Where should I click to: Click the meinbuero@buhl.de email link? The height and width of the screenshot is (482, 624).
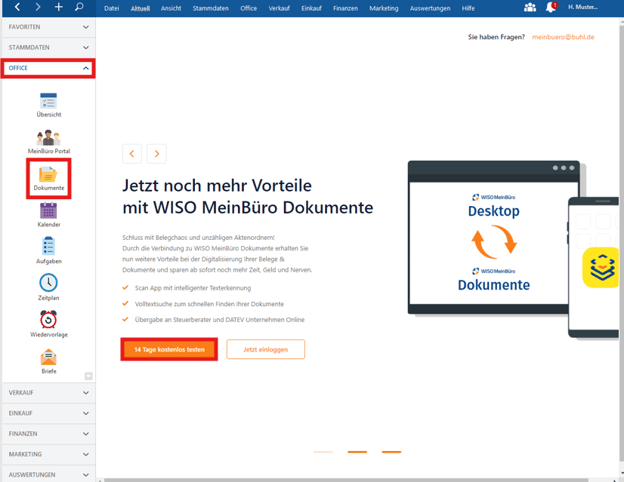[563, 36]
